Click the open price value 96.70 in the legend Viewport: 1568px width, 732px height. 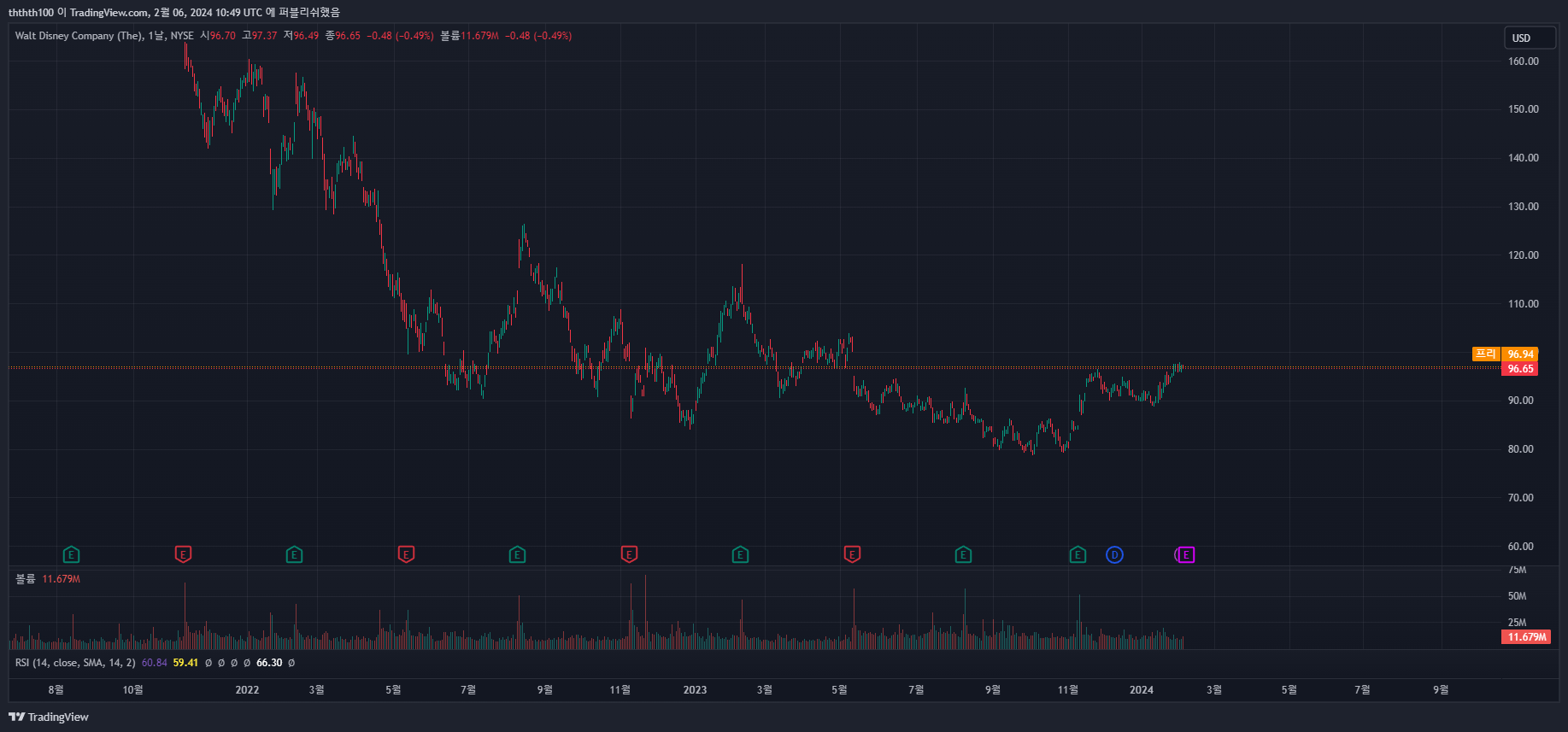(x=222, y=36)
